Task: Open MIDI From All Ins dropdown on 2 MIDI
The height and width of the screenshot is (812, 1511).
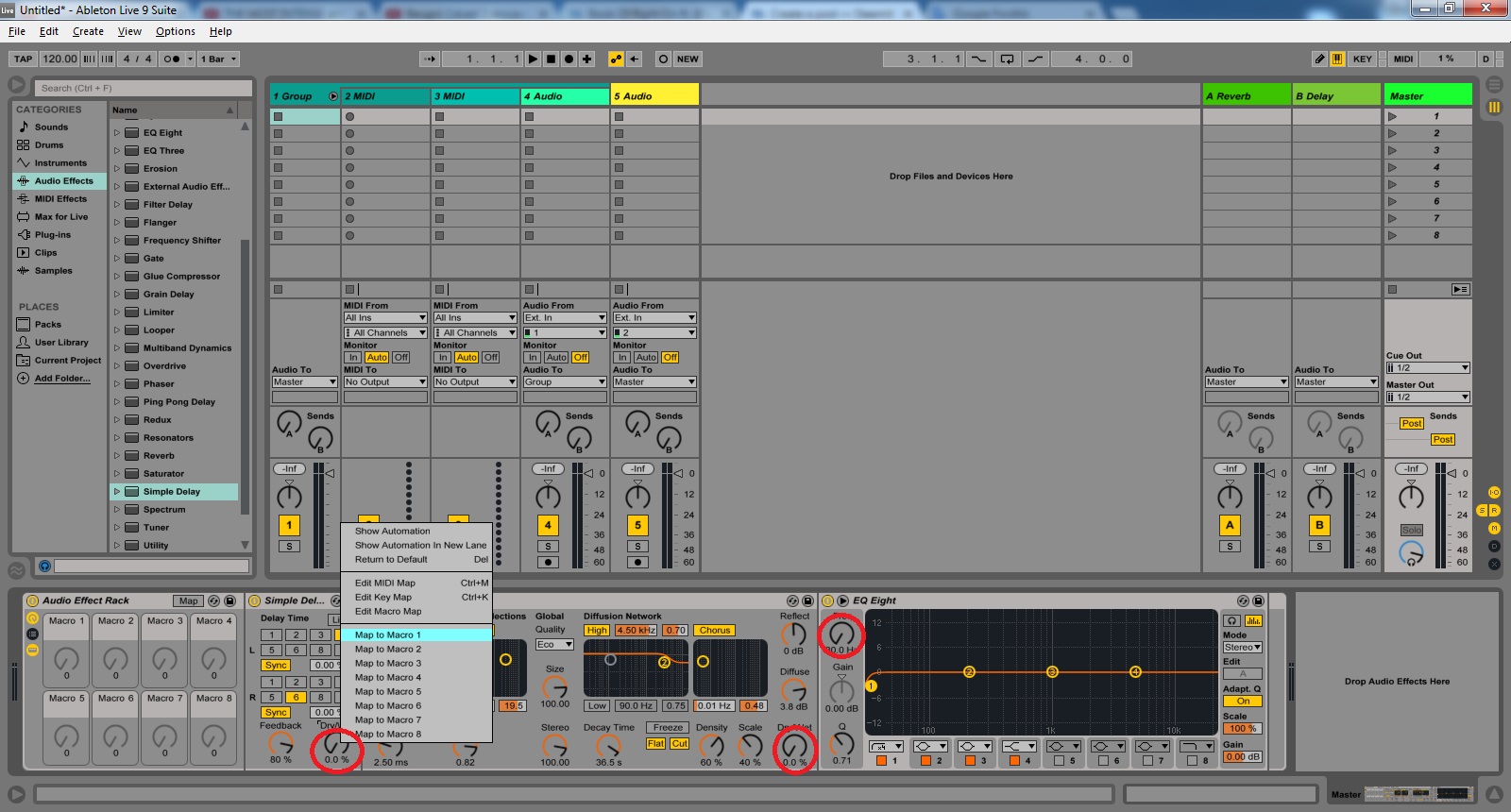Action: point(385,318)
